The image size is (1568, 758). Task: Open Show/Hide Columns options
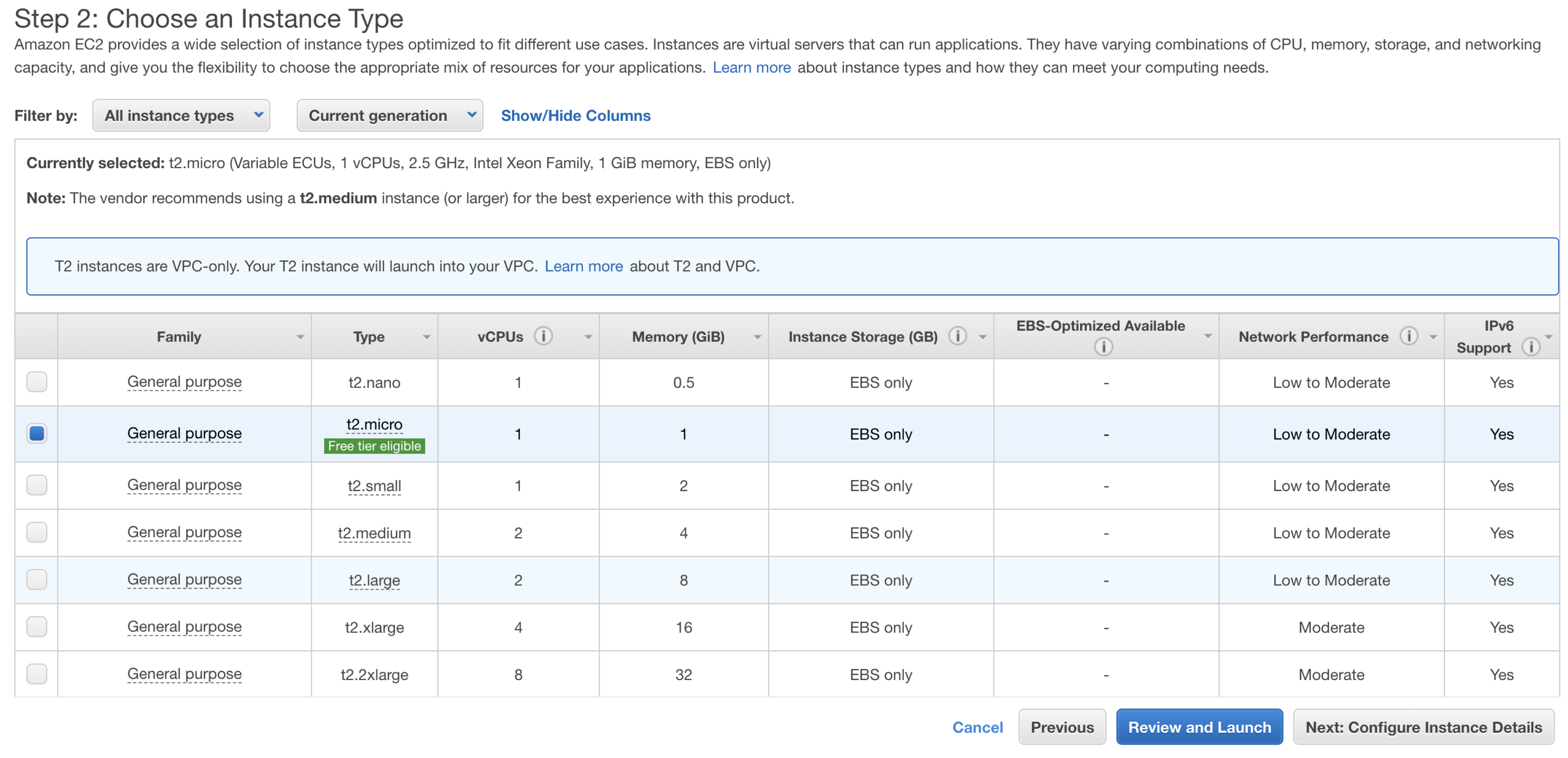[575, 116]
